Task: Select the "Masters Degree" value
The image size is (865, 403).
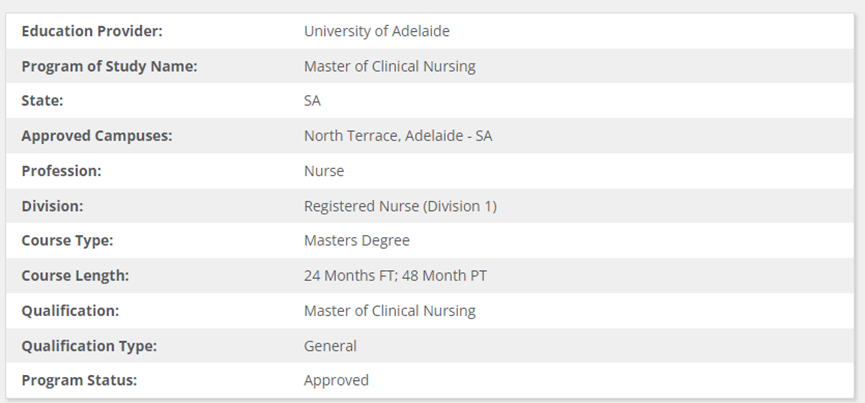Action: pos(357,241)
